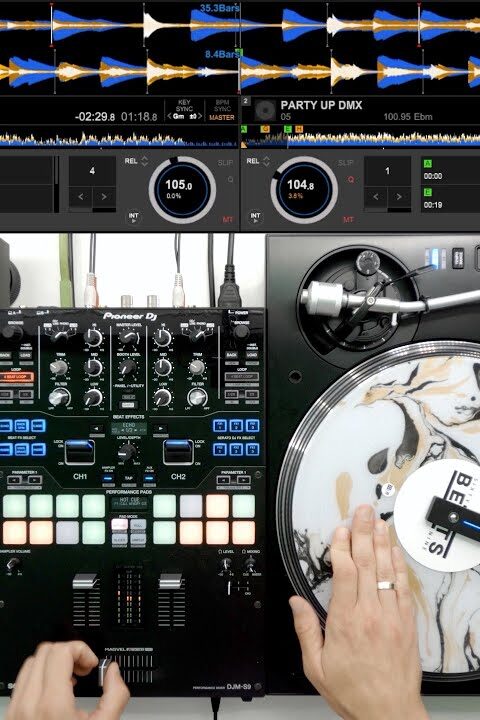Shift key down with arrow before Gm

(169, 117)
